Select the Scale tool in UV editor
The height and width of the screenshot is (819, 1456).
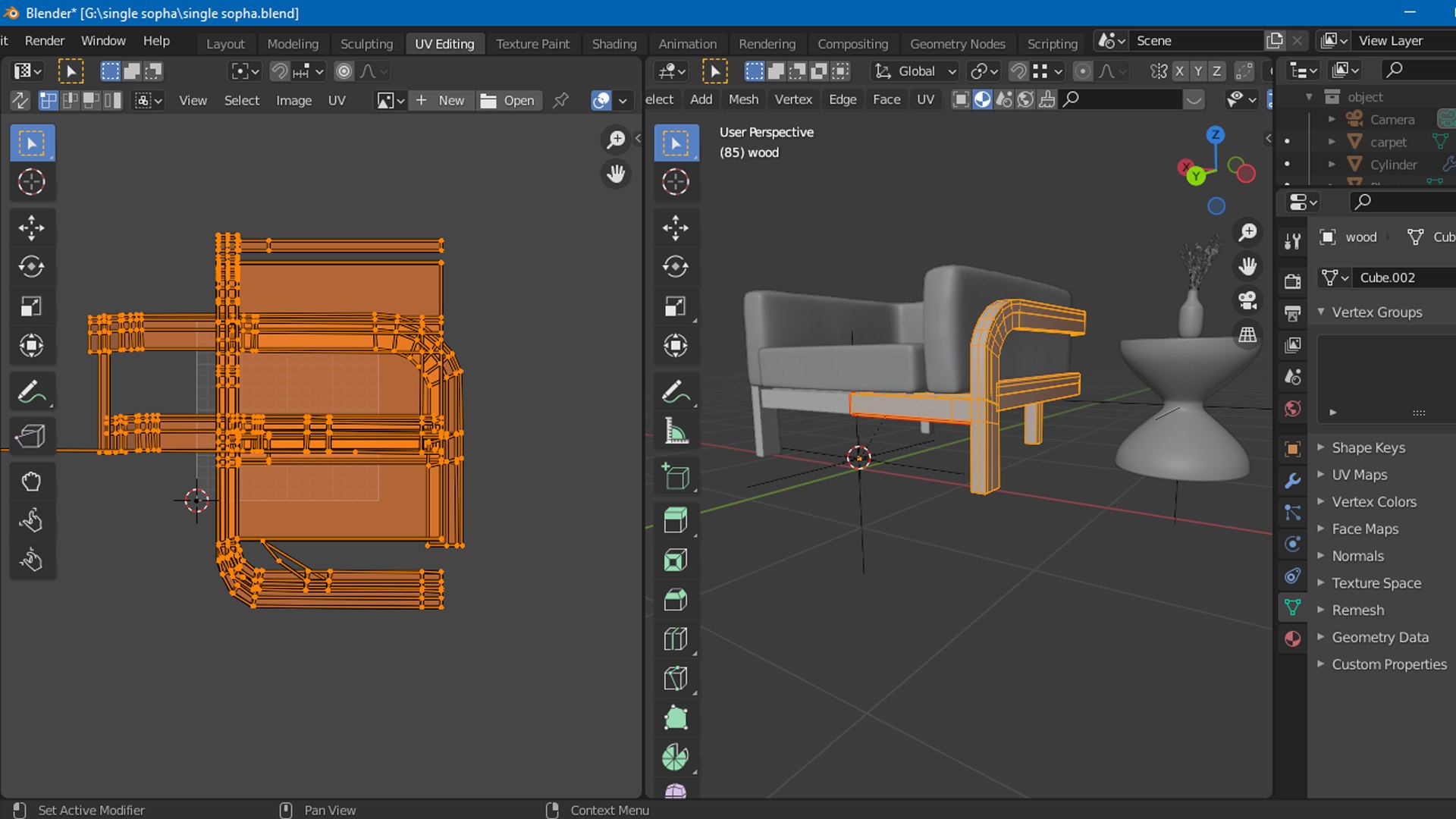(x=31, y=306)
